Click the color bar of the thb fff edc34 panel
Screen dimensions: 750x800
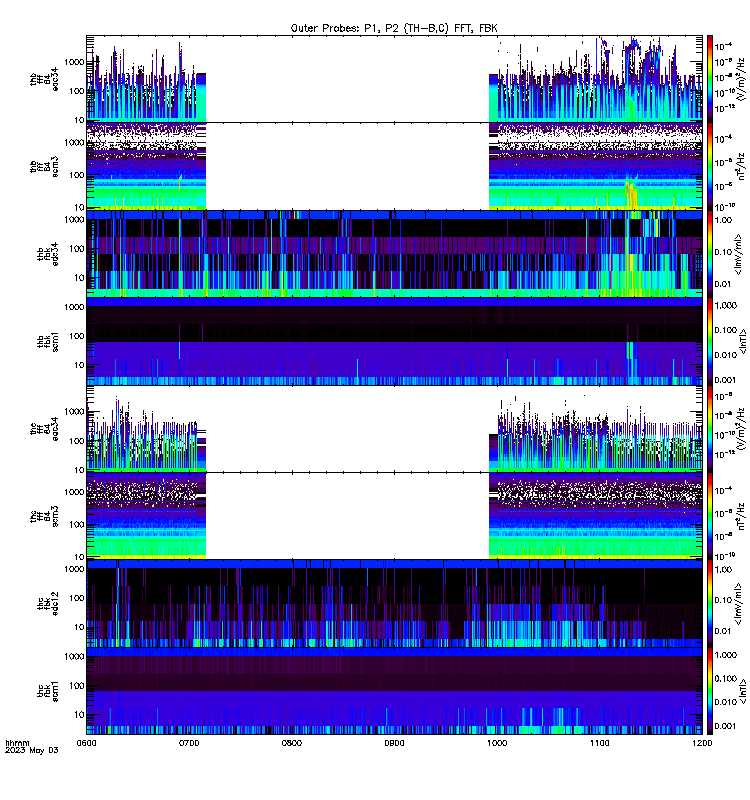[709, 79]
